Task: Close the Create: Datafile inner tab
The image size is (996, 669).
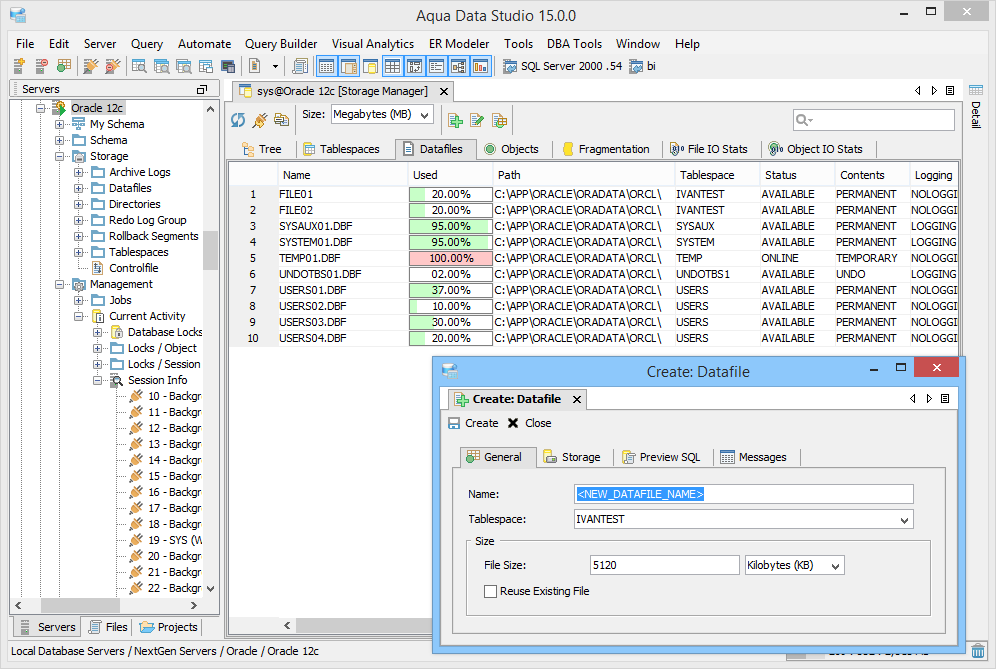Action: (x=577, y=399)
